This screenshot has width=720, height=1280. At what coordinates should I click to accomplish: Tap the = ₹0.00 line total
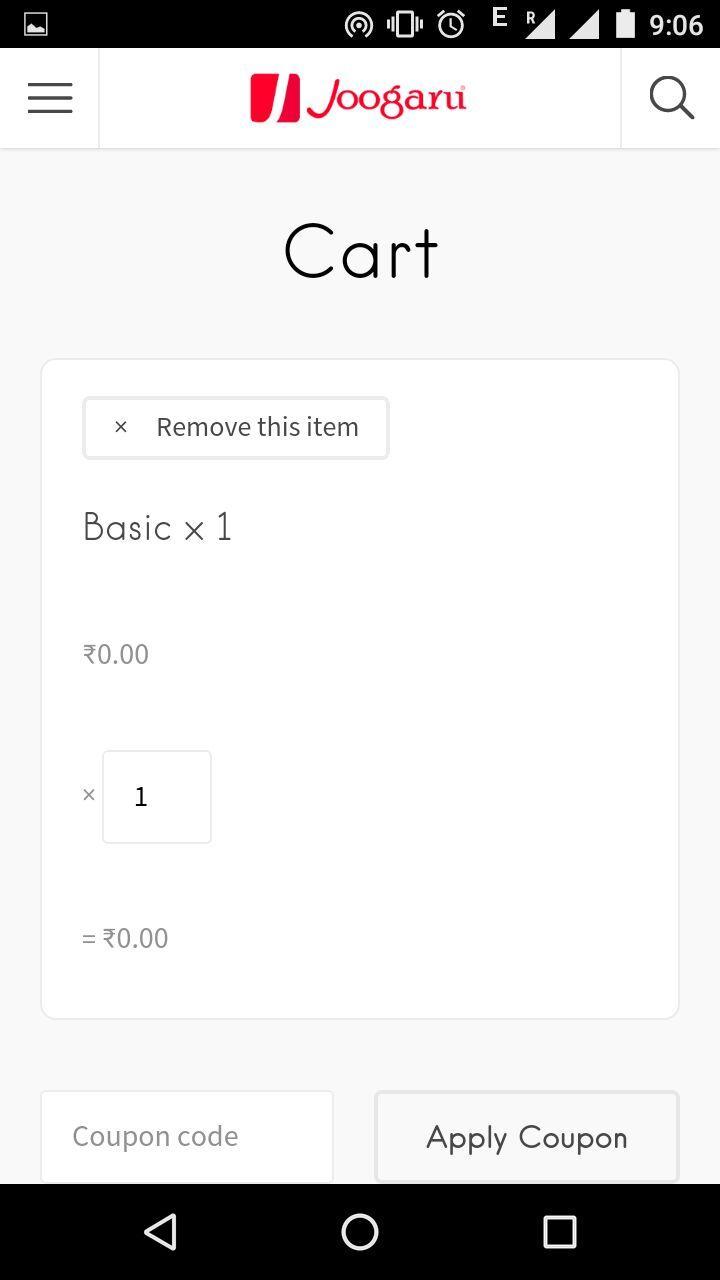point(125,938)
